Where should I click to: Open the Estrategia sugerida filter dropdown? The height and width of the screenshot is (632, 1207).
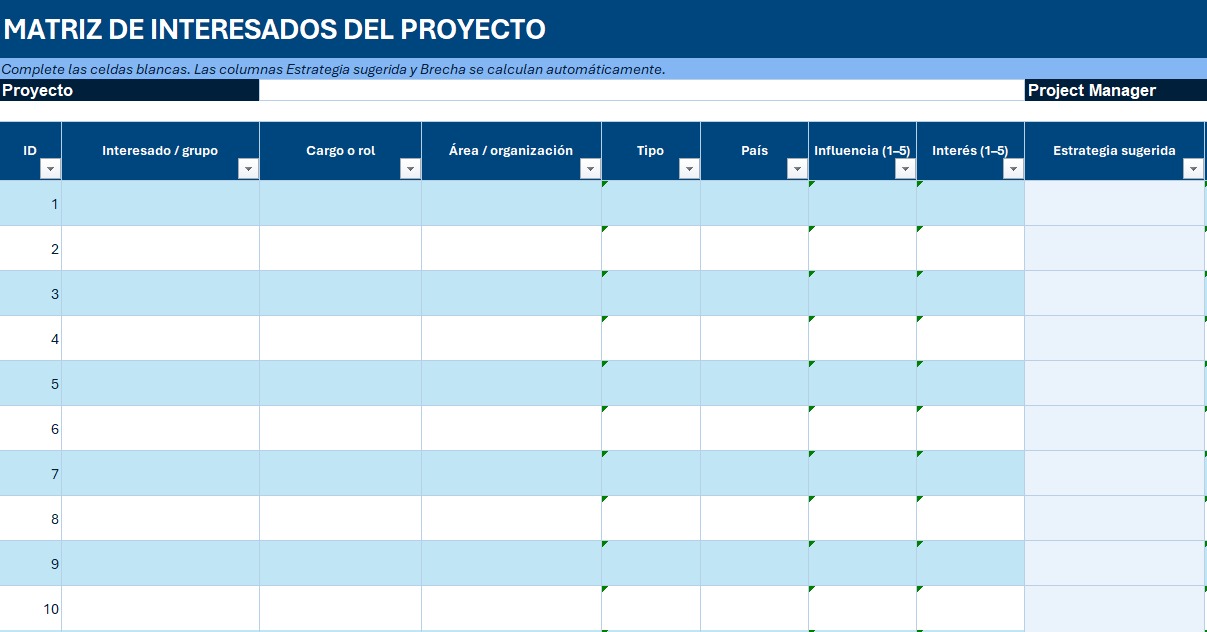(x=1193, y=169)
